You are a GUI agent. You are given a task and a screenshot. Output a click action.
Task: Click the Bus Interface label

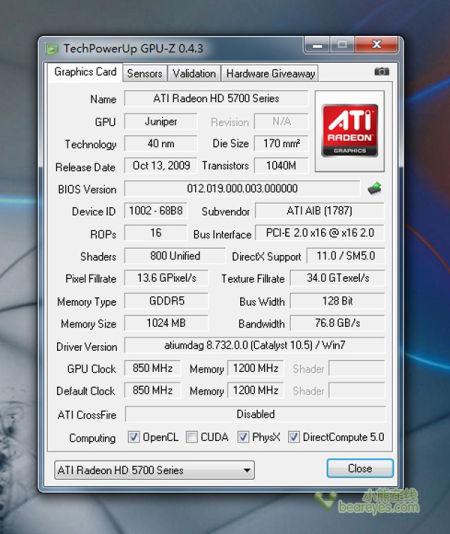point(222,235)
